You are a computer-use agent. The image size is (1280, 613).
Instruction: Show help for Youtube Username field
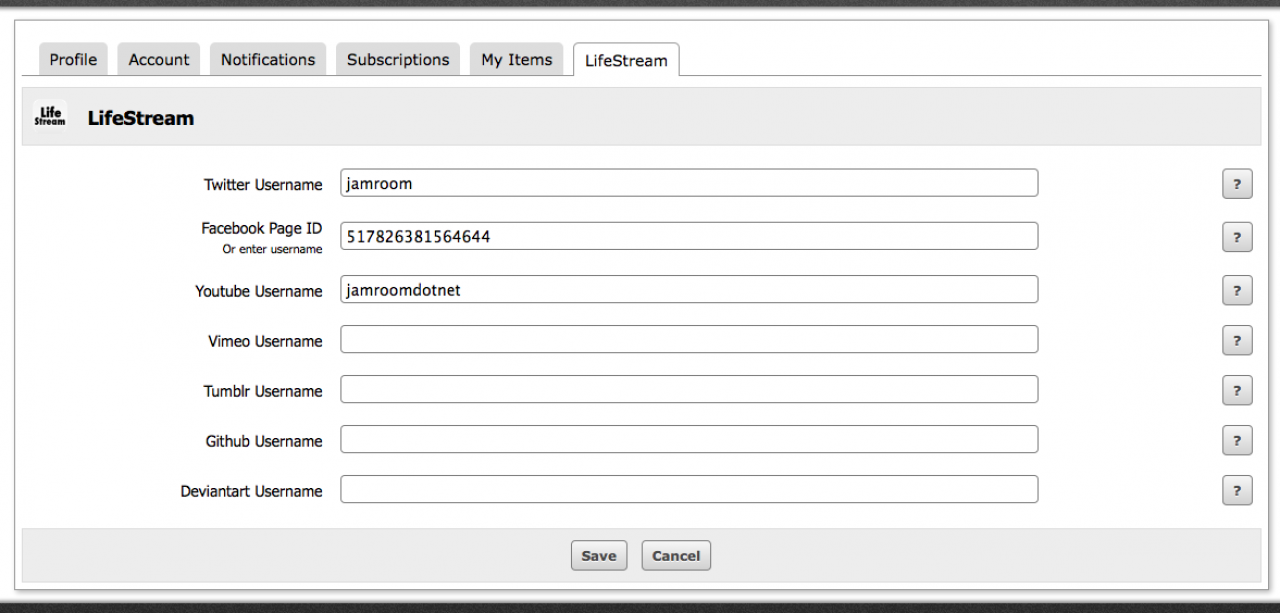pos(1237,290)
